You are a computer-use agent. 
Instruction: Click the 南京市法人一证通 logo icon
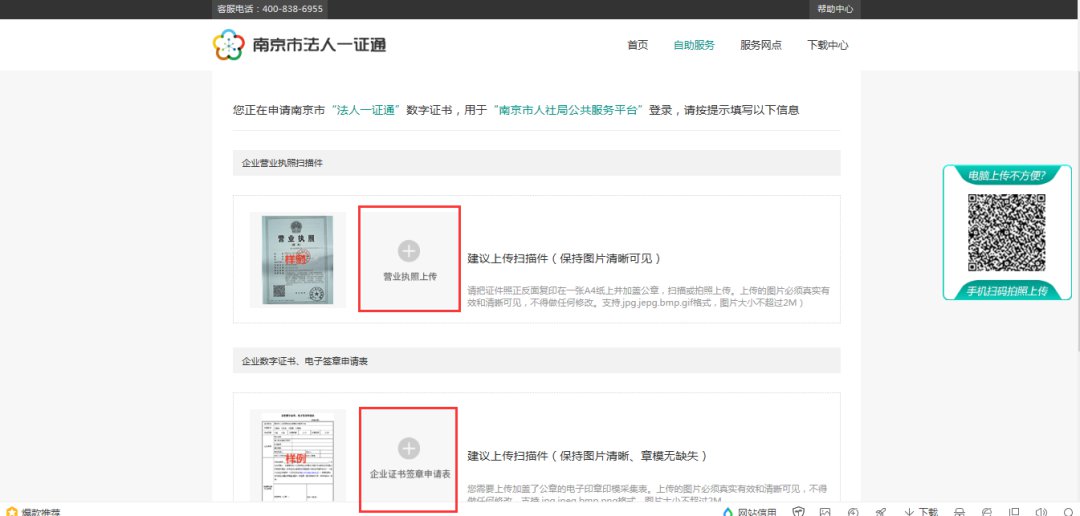[228, 45]
